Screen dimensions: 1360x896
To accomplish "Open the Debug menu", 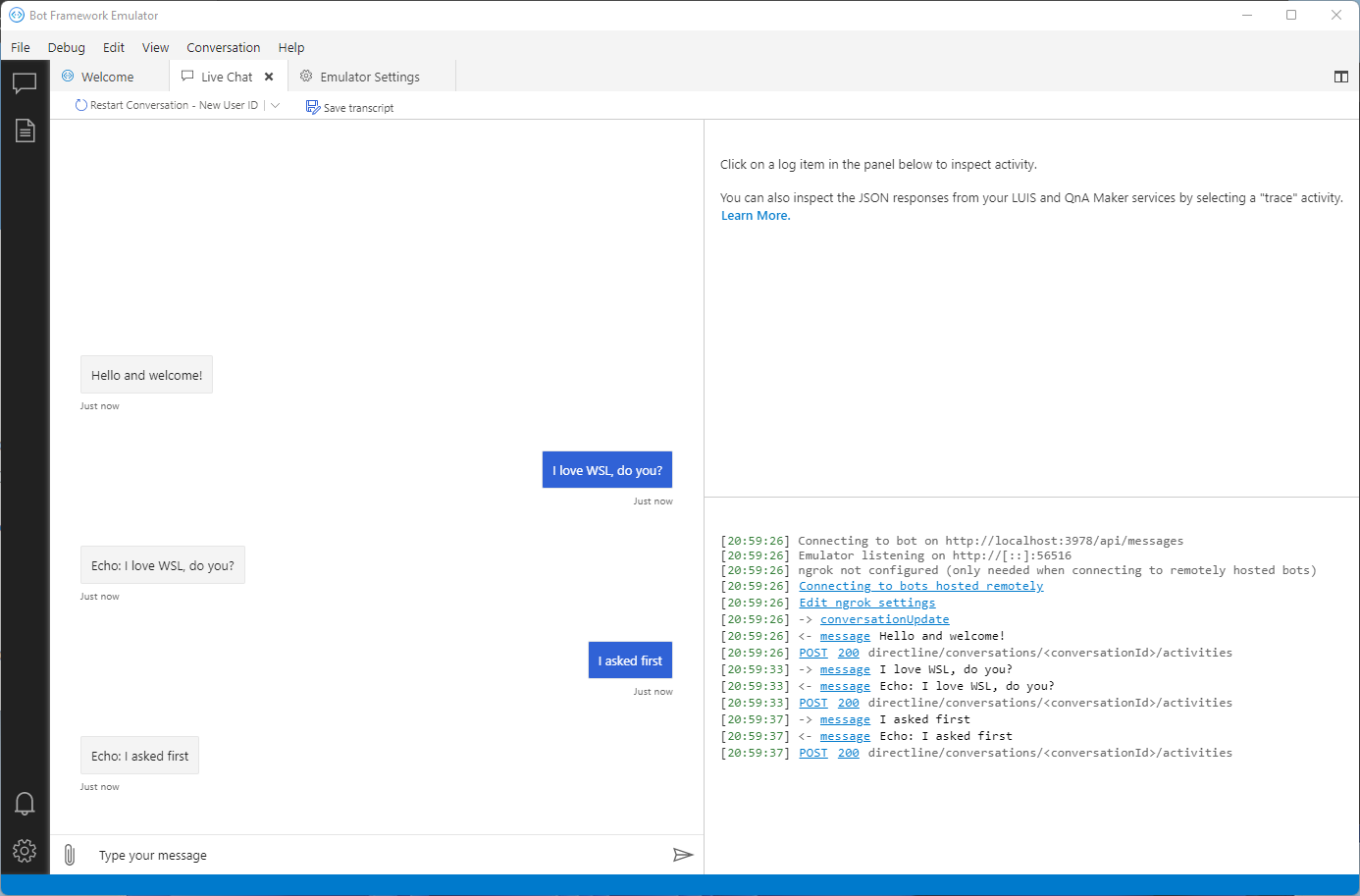I will [67, 47].
